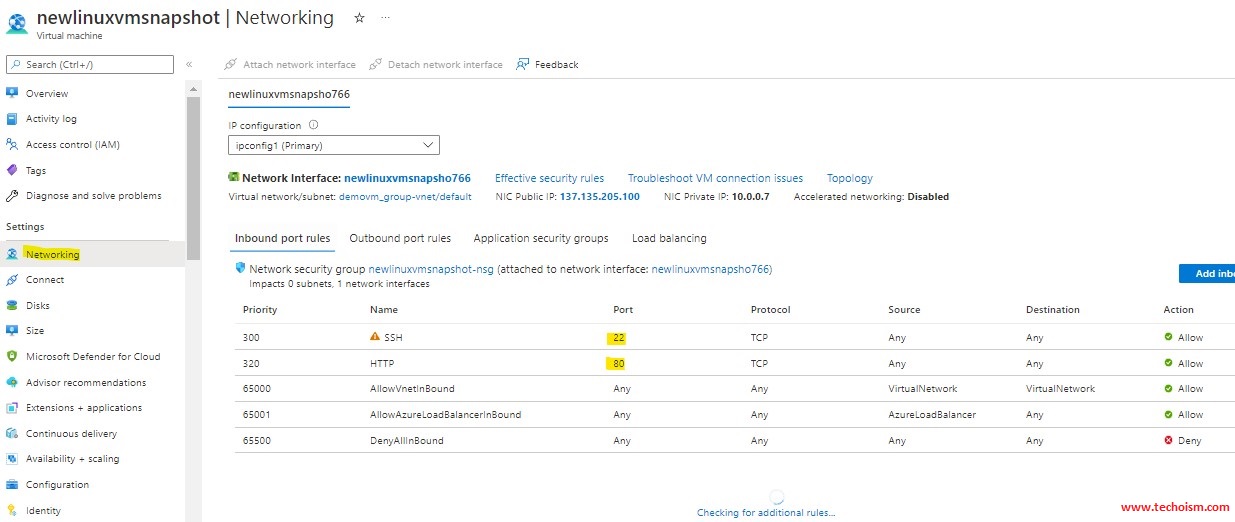Switch to Inbound port rules tab
1235x522 pixels.
(x=282, y=238)
